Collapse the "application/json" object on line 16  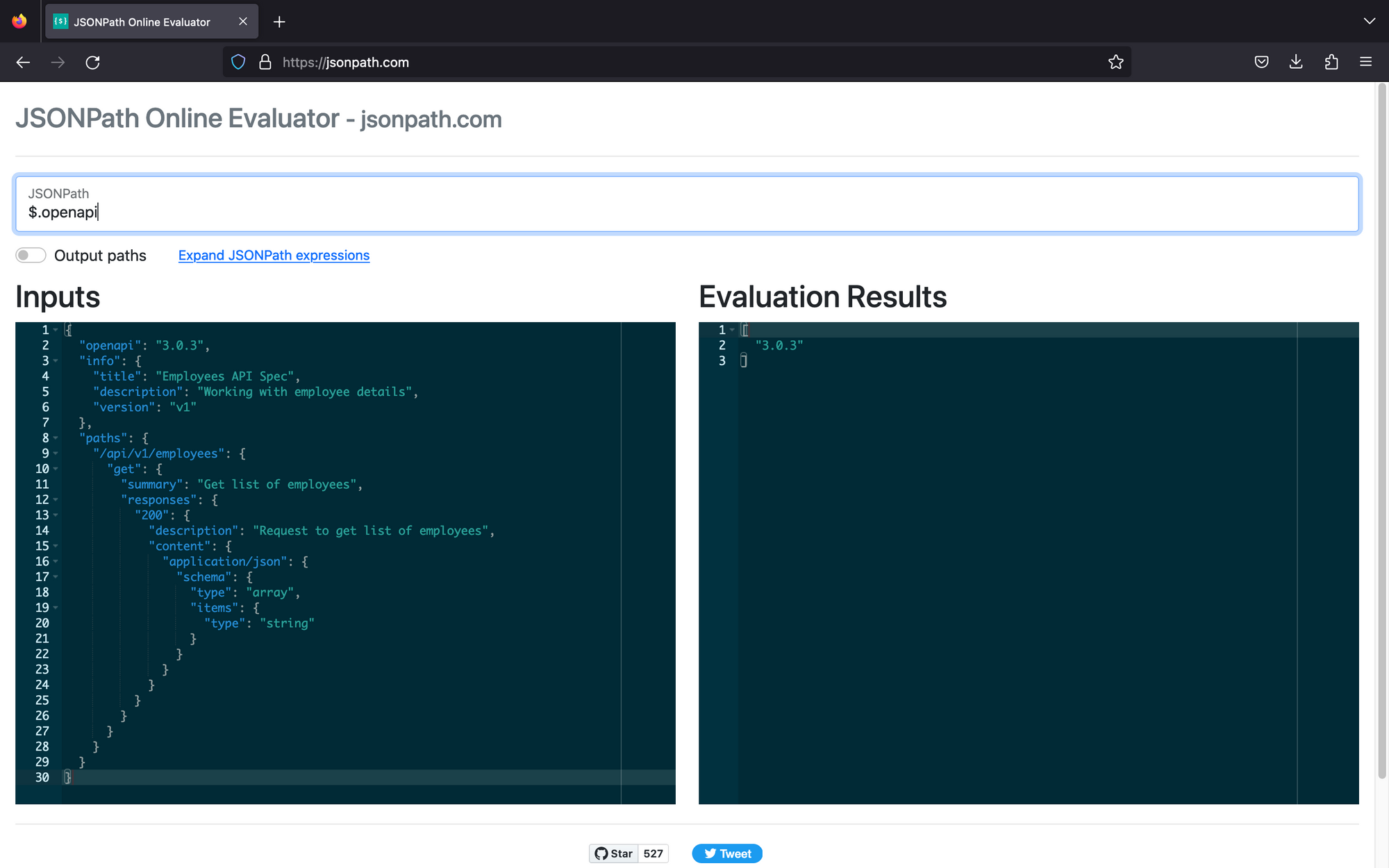point(56,561)
